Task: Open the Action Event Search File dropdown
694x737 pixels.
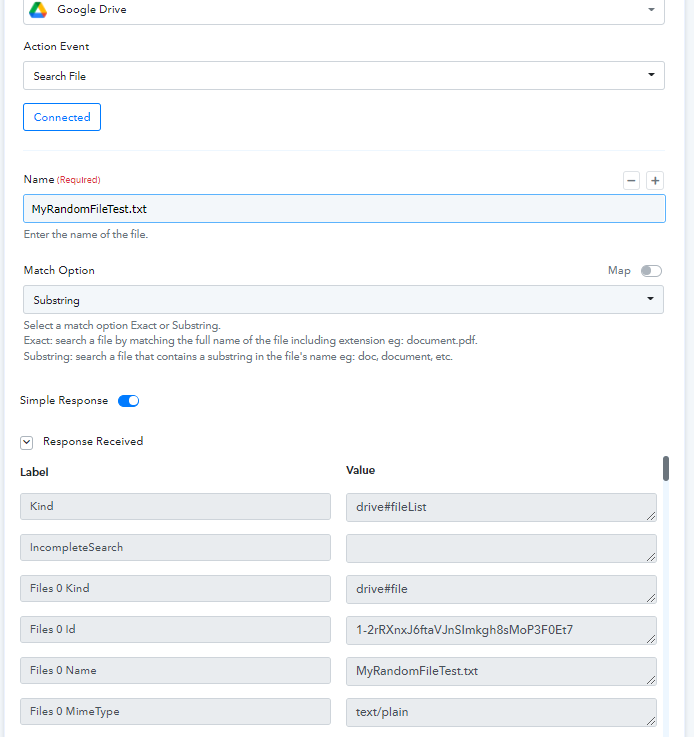Action: (x=343, y=76)
